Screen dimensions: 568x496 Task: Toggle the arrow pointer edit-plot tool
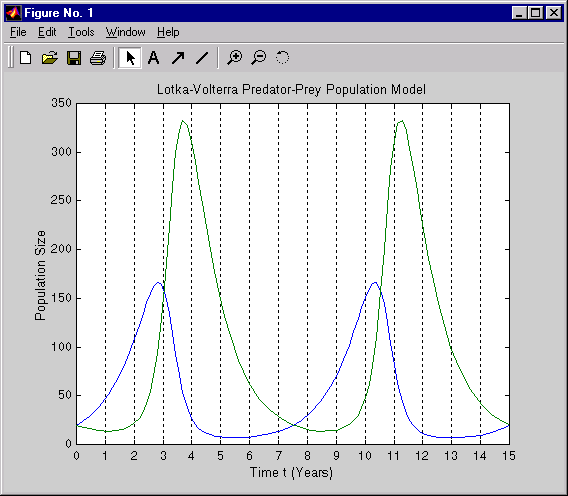pyautogui.click(x=130, y=58)
